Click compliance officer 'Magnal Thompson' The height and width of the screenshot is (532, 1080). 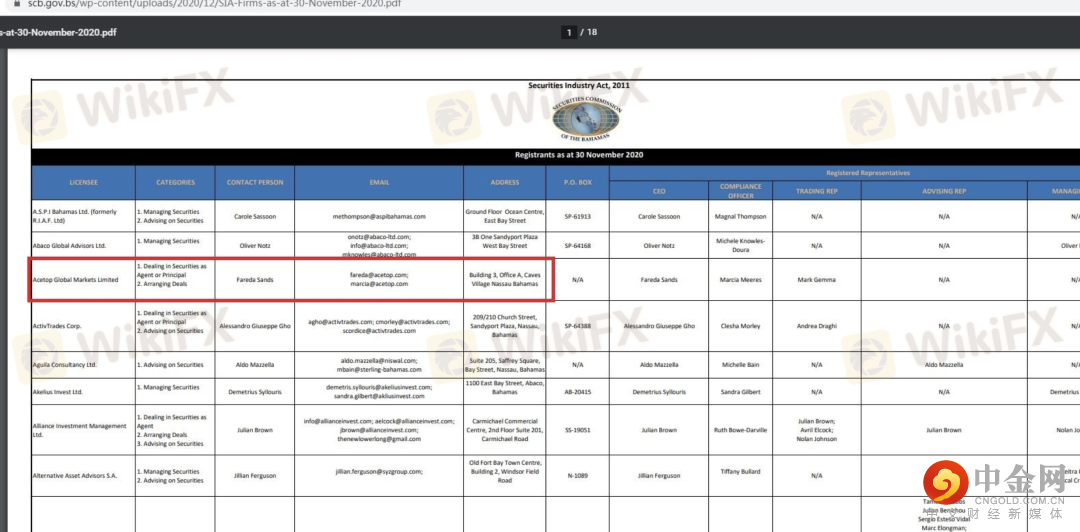740,216
